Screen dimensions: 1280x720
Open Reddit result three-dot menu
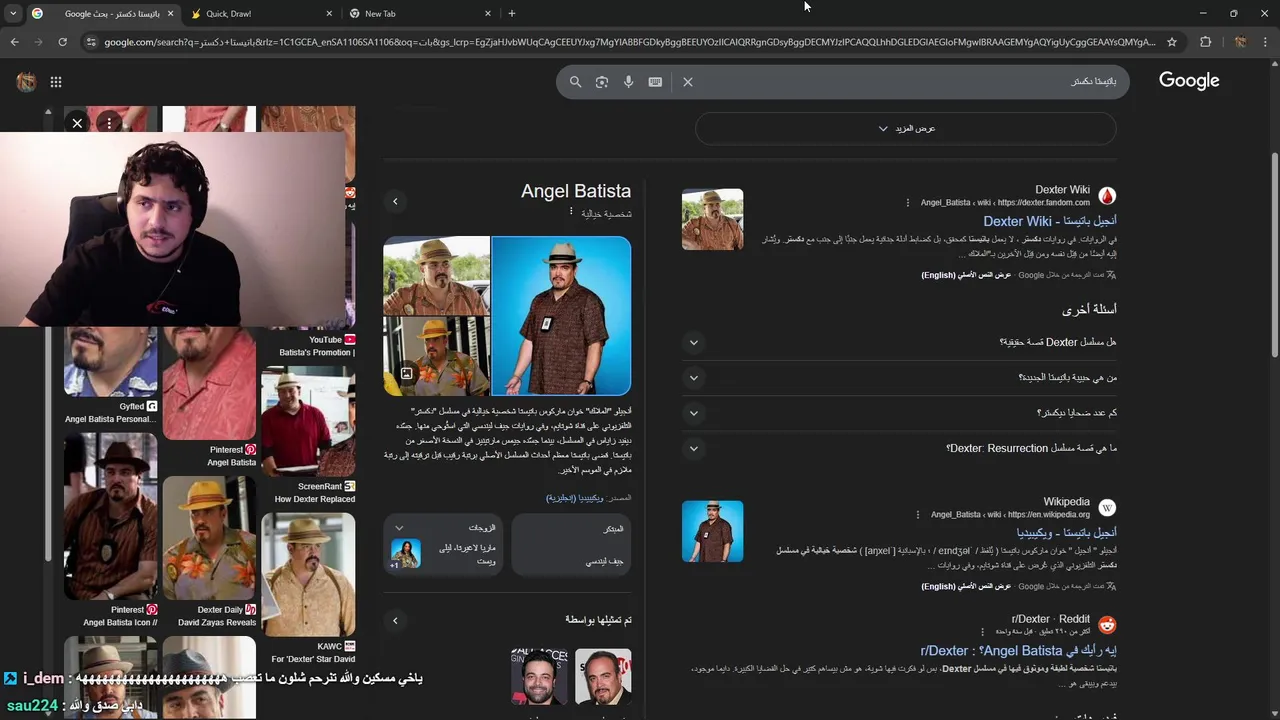point(983,632)
